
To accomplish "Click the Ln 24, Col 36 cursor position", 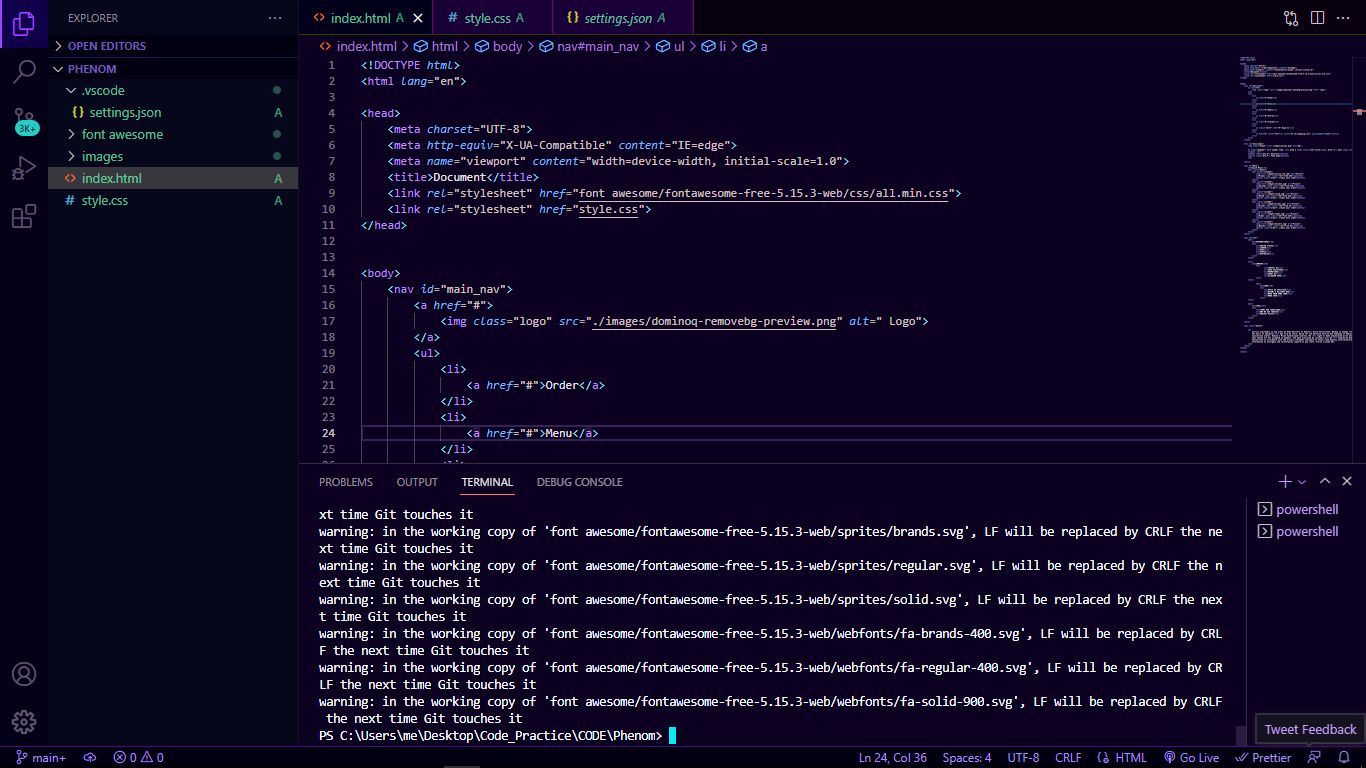I will click(x=892, y=758).
